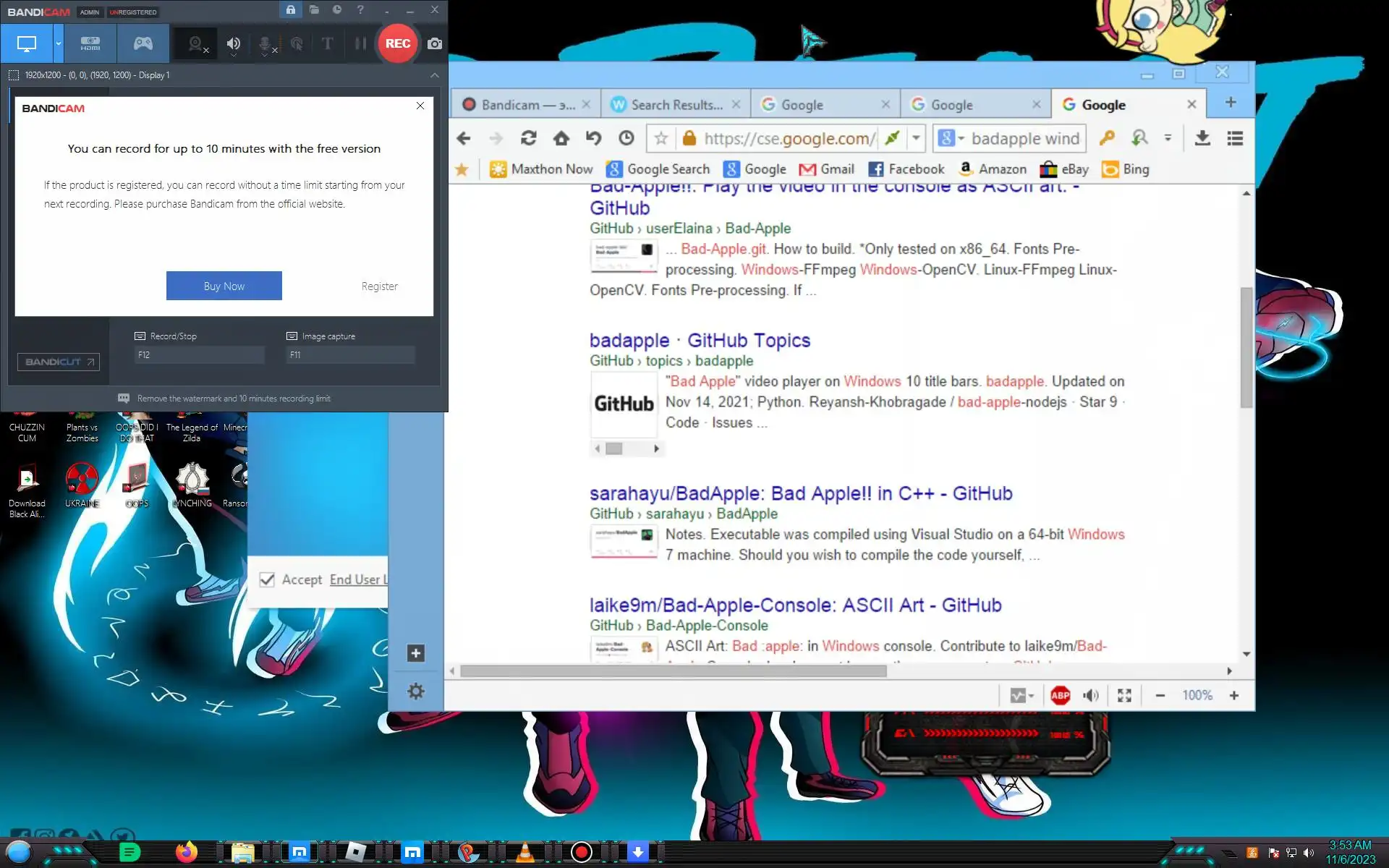Reload the page in Maxthon browser
The image size is (1389, 868).
[x=529, y=138]
